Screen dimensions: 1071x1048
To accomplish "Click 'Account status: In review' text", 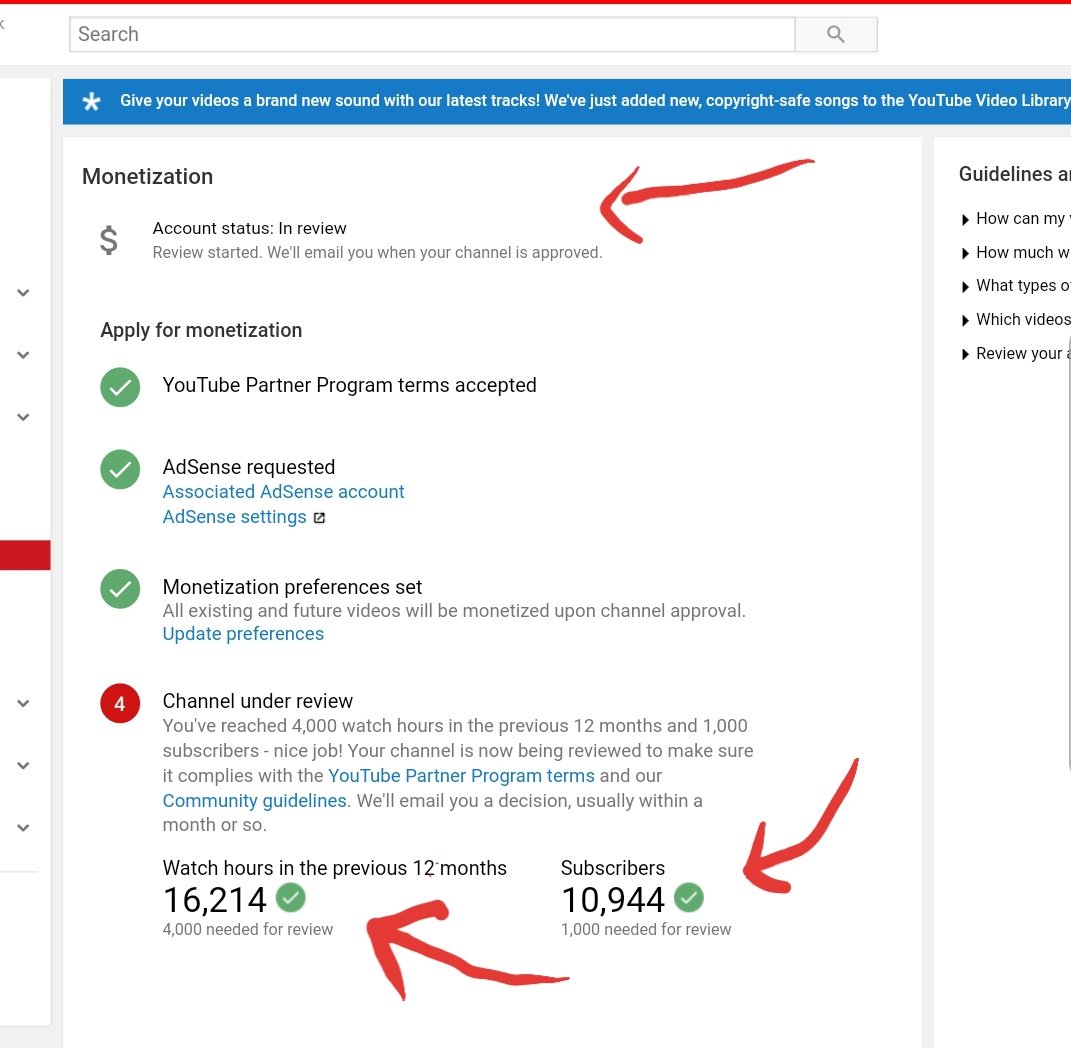I will [x=249, y=228].
